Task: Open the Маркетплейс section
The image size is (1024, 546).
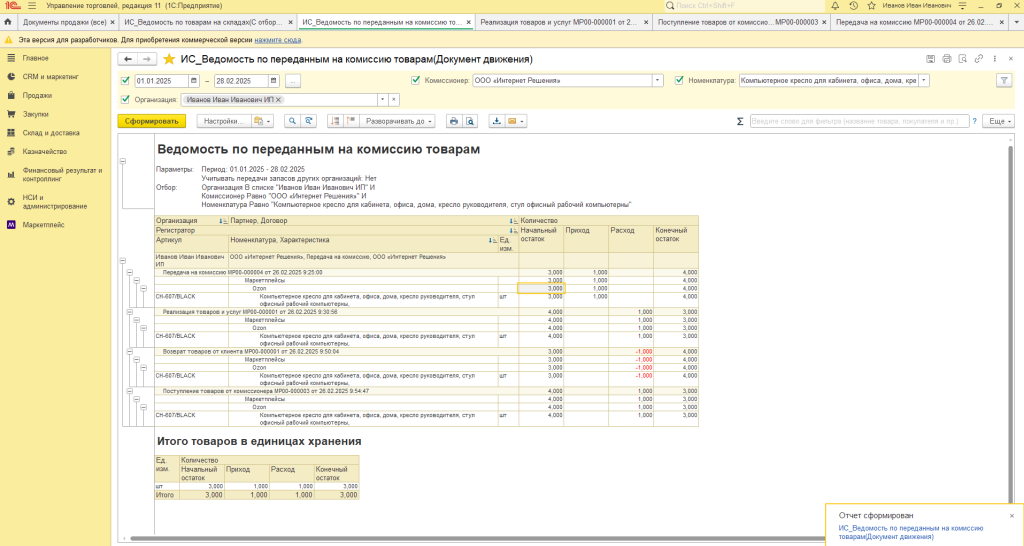Action: pos(43,225)
